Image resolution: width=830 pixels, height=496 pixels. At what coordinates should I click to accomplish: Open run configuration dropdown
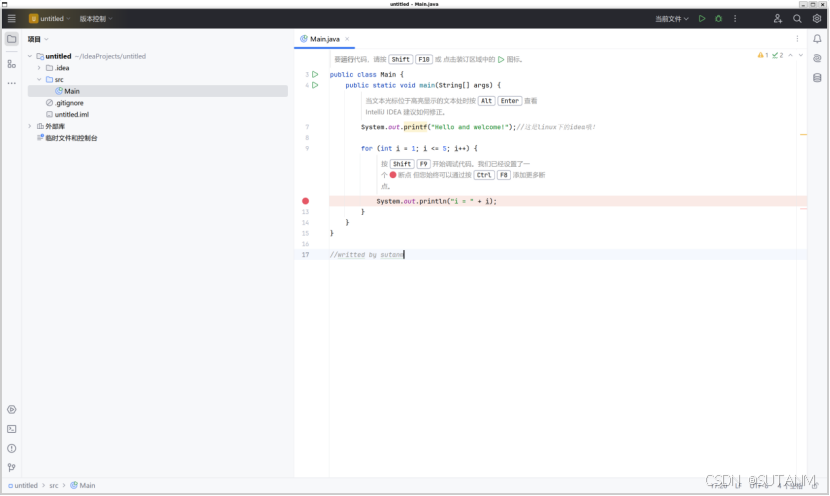(x=672, y=19)
